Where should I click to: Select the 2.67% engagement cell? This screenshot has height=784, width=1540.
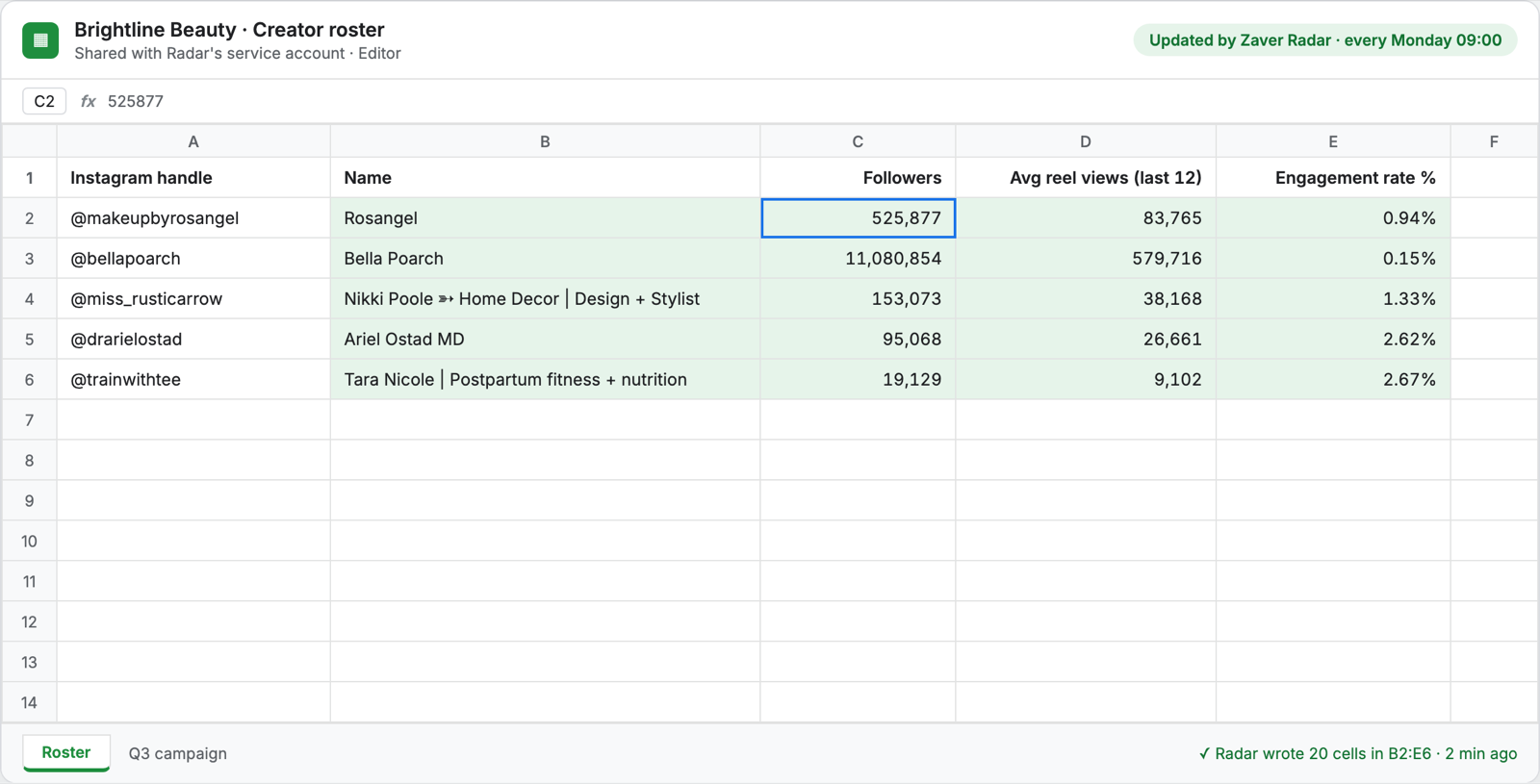click(1333, 380)
